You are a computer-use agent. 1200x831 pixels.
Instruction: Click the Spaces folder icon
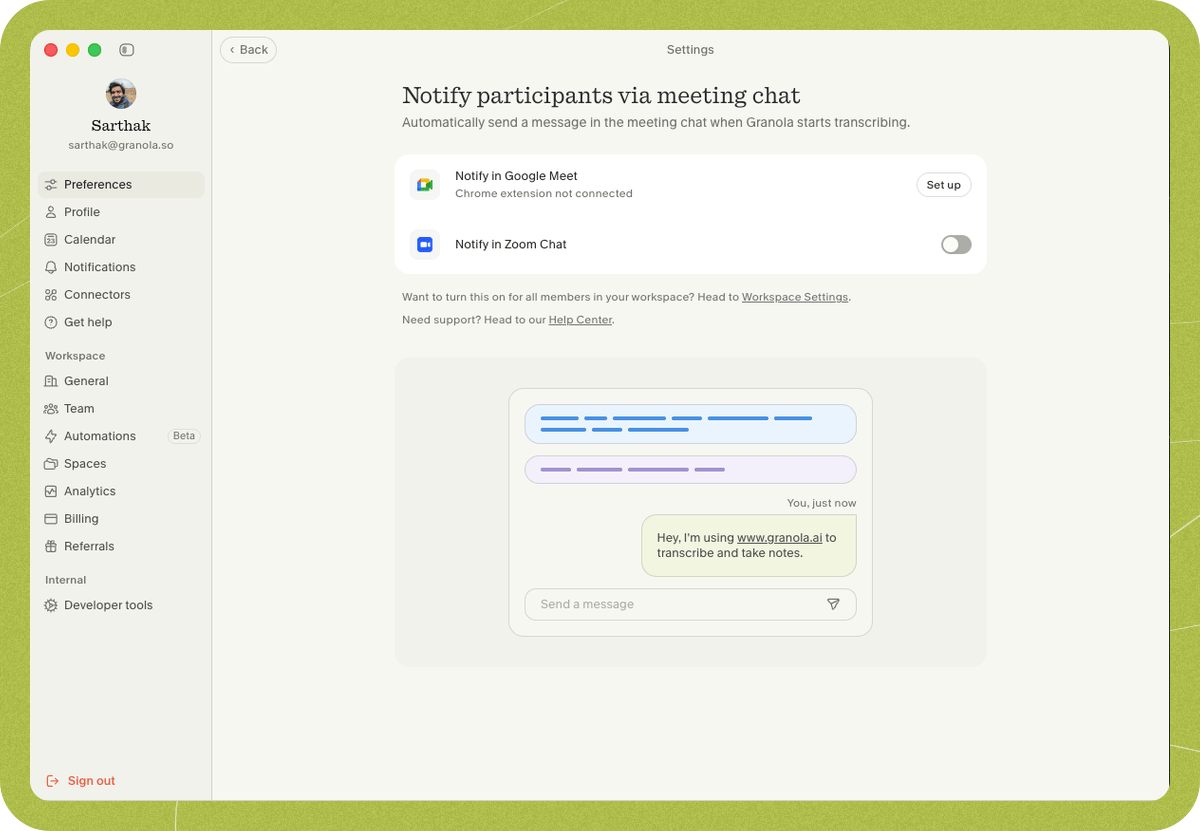point(51,464)
